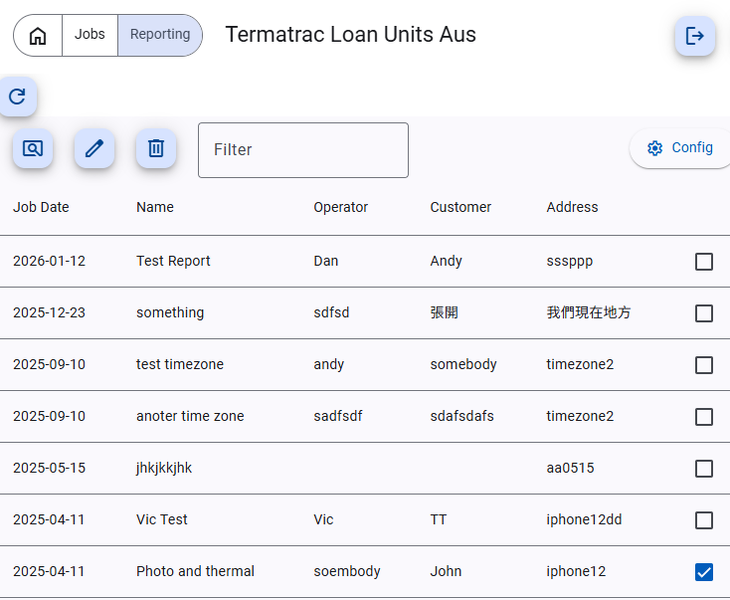730x600 pixels.
Task: Tick the checkbox for Test Report row
Action: (x=704, y=262)
